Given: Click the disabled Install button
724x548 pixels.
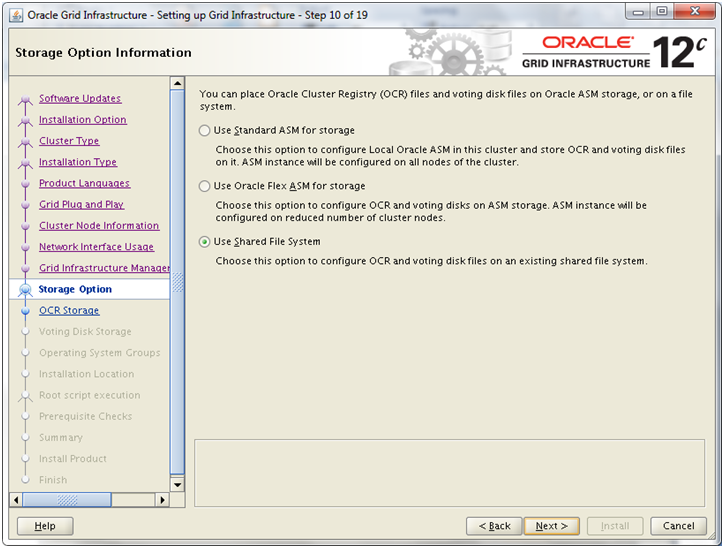Looking at the screenshot, I should (615, 526).
